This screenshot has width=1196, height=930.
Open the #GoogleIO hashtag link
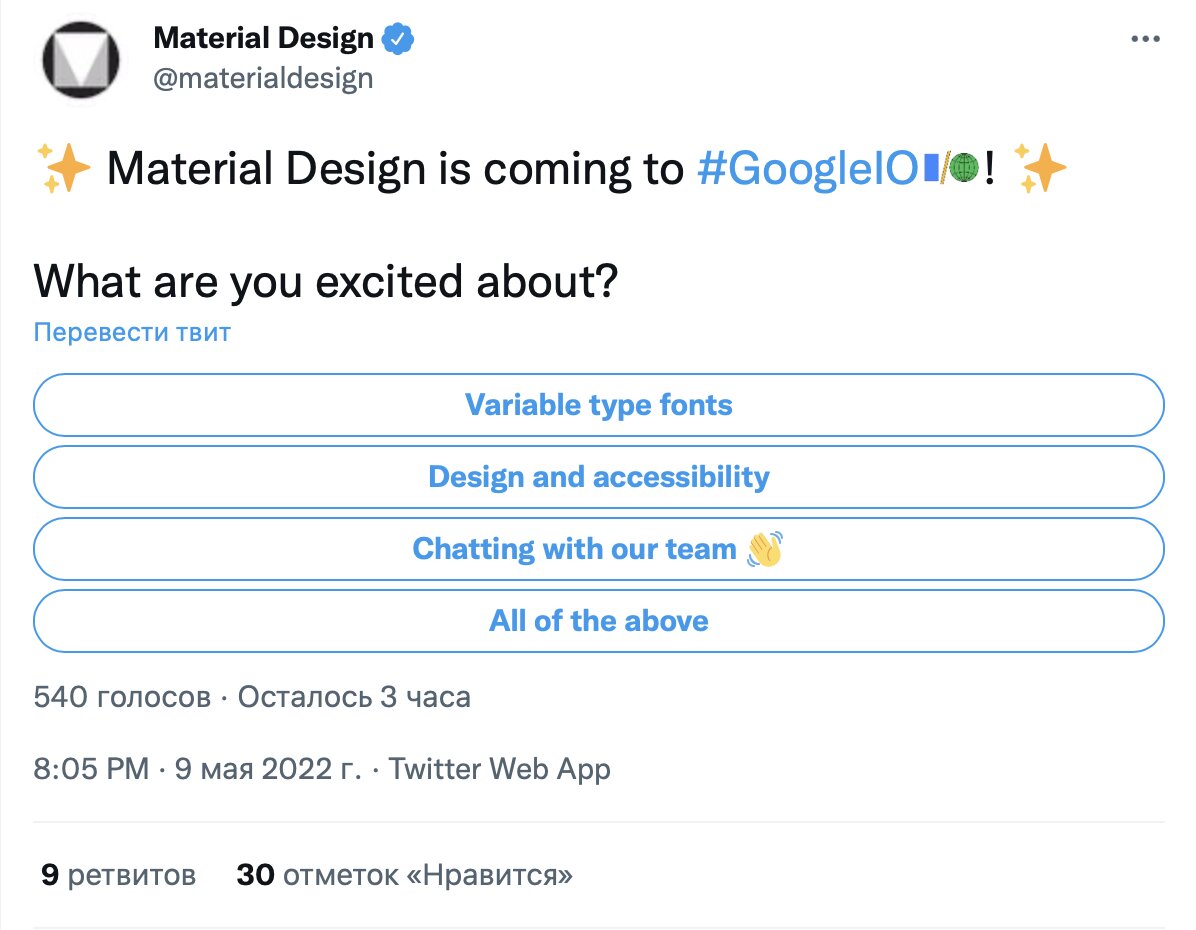808,169
